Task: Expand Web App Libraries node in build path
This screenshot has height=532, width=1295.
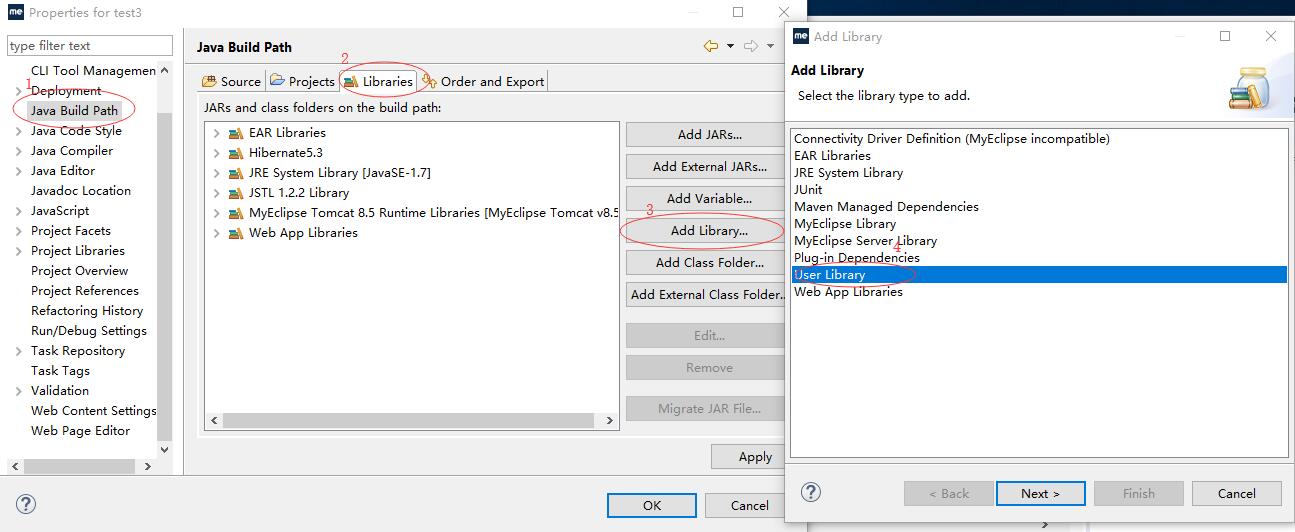Action: pos(216,233)
